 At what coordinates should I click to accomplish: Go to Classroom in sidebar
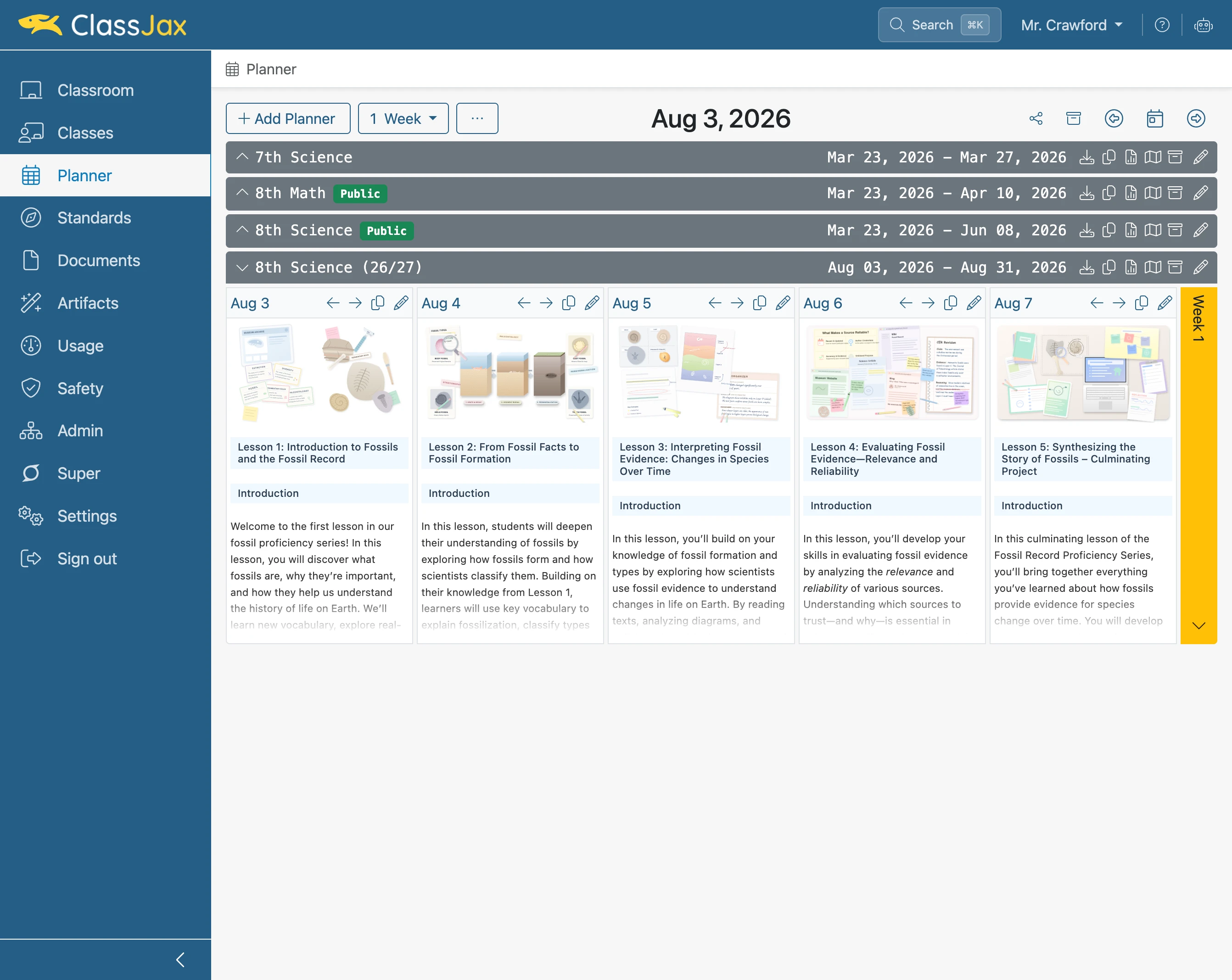(x=105, y=90)
